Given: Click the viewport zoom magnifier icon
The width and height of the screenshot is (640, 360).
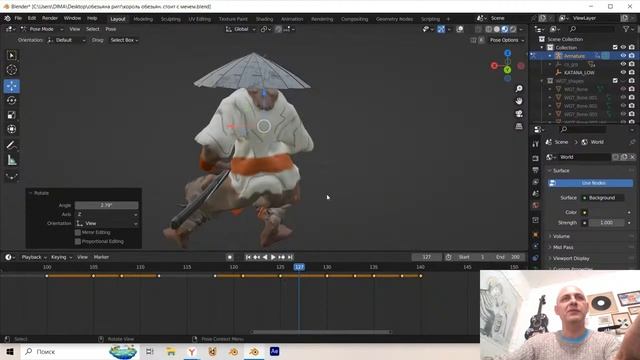Looking at the screenshot, I should (519, 89).
